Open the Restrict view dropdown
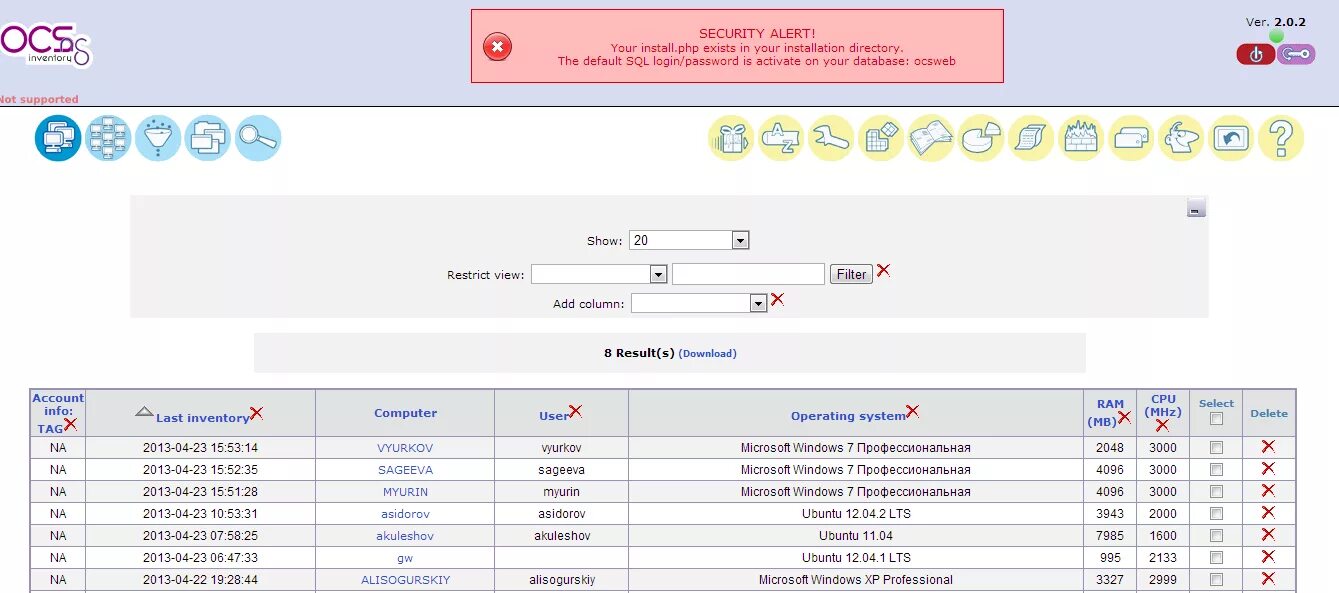 (x=599, y=274)
